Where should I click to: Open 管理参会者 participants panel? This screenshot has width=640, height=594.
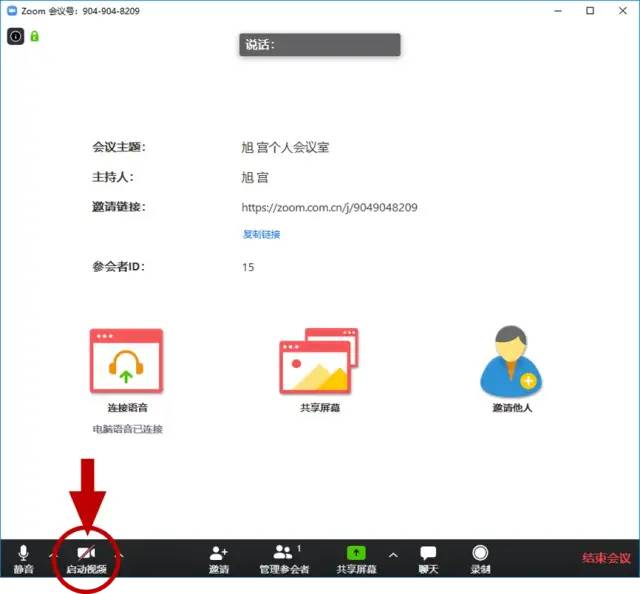[x=285, y=558]
